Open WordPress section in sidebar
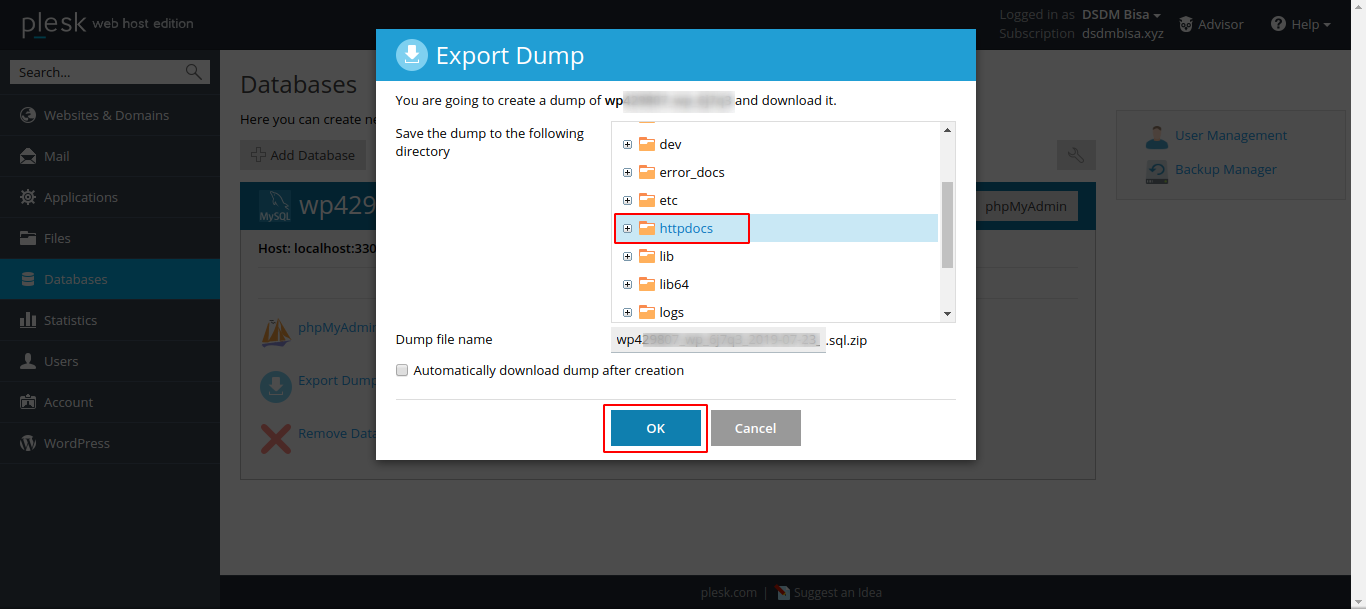 coord(110,443)
